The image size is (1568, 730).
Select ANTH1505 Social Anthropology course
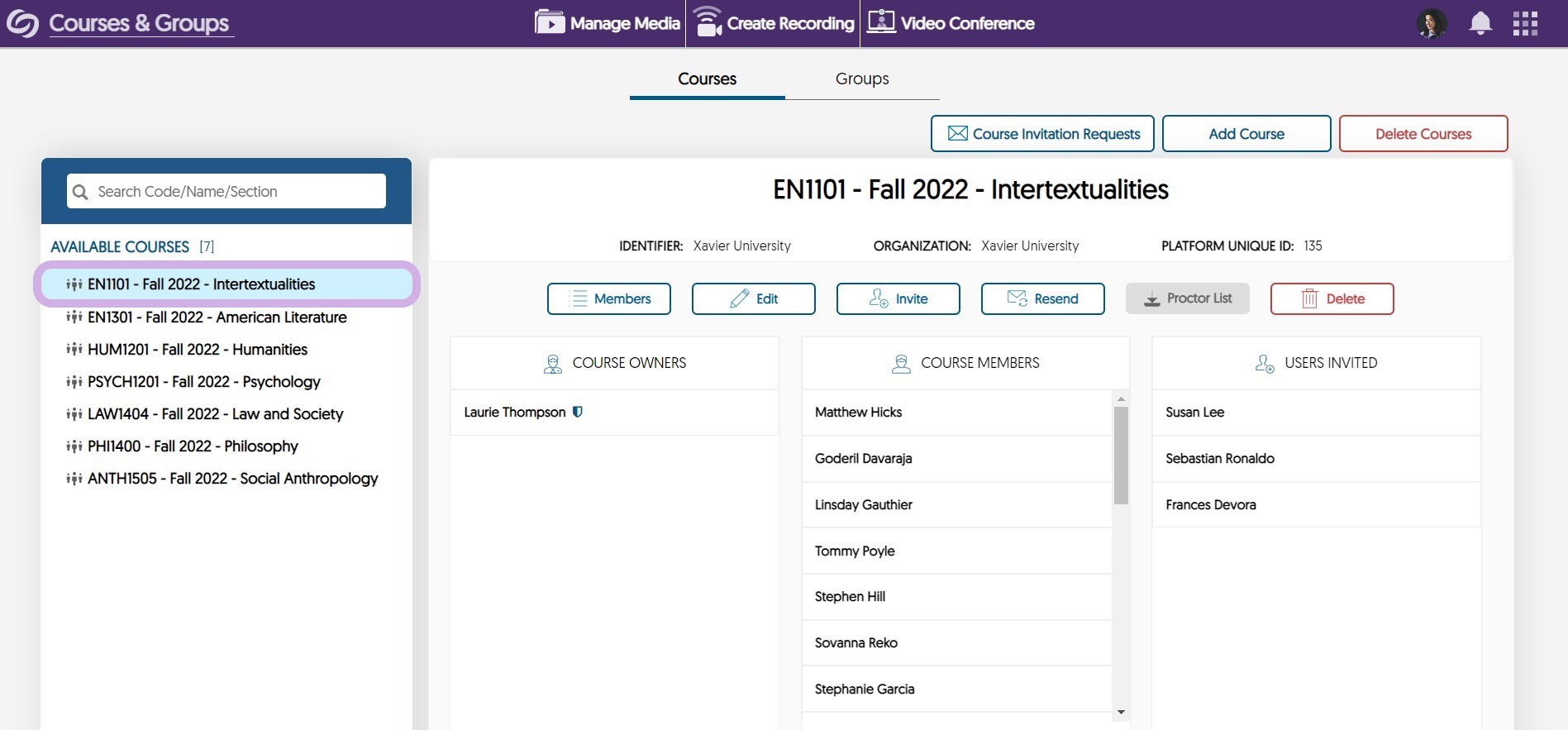pyautogui.click(x=232, y=479)
